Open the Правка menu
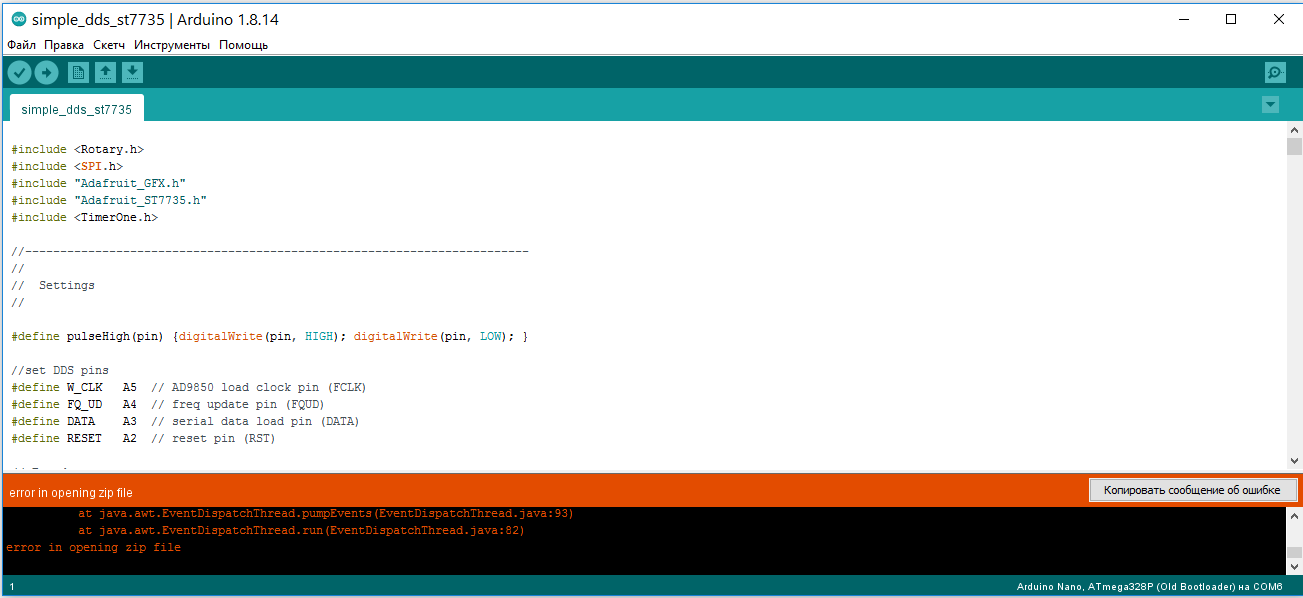 [64, 45]
